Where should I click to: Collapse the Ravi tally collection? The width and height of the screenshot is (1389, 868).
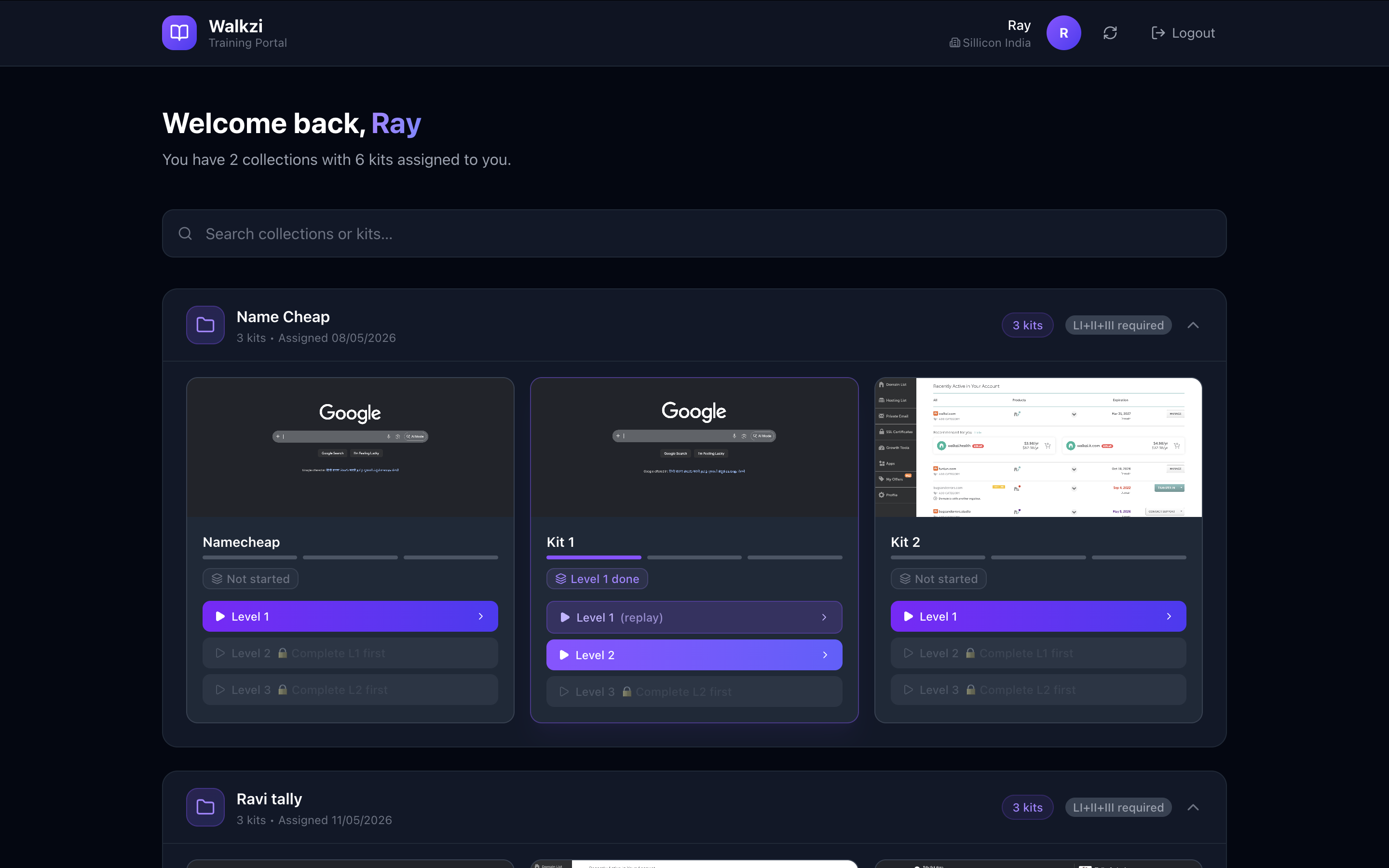(x=1193, y=807)
